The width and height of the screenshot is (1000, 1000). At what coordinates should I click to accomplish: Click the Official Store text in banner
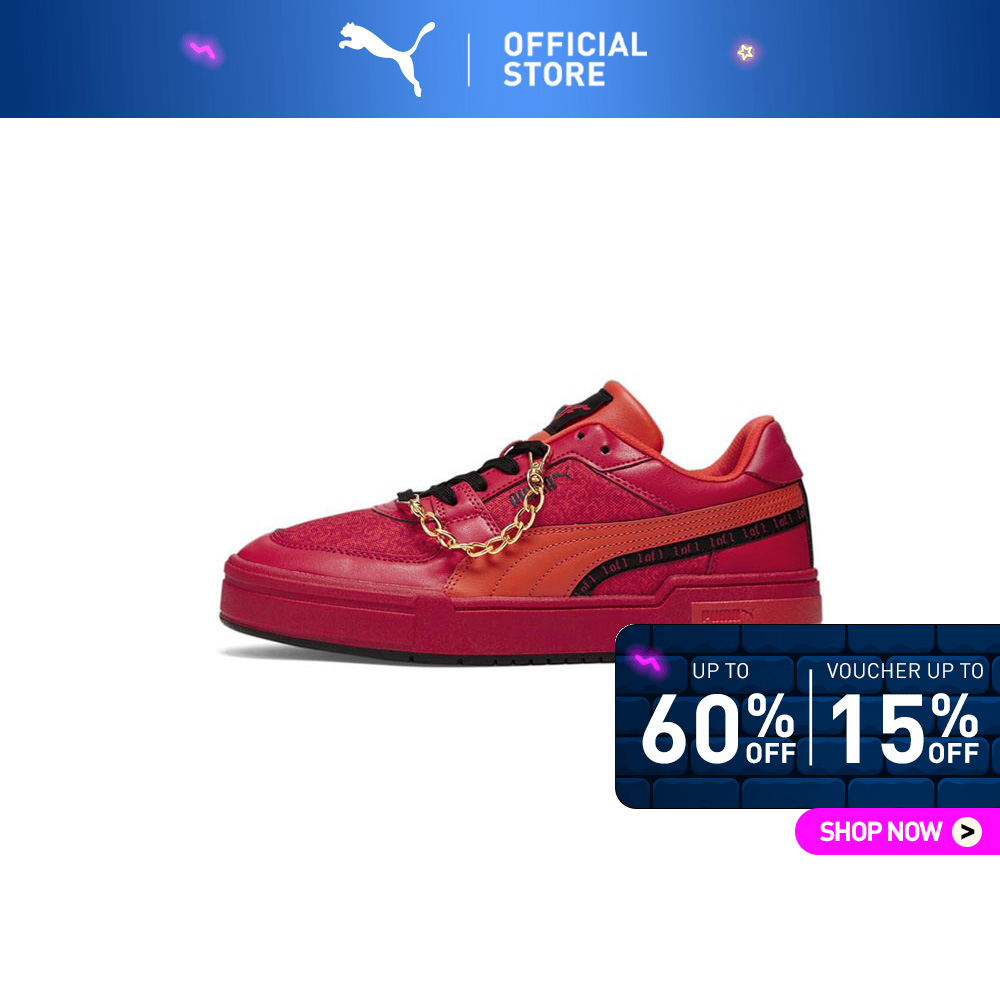pos(575,59)
